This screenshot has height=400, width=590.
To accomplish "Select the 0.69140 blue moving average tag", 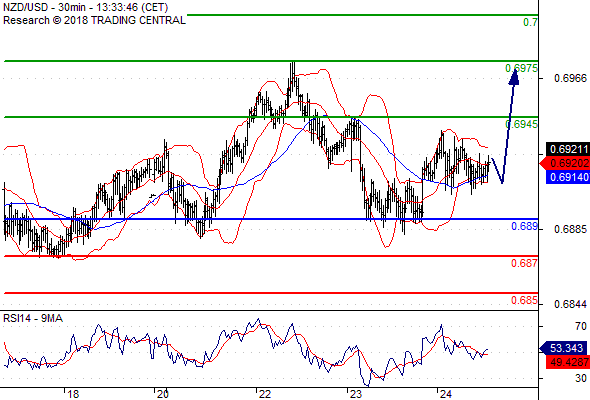I will coord(568,177).
